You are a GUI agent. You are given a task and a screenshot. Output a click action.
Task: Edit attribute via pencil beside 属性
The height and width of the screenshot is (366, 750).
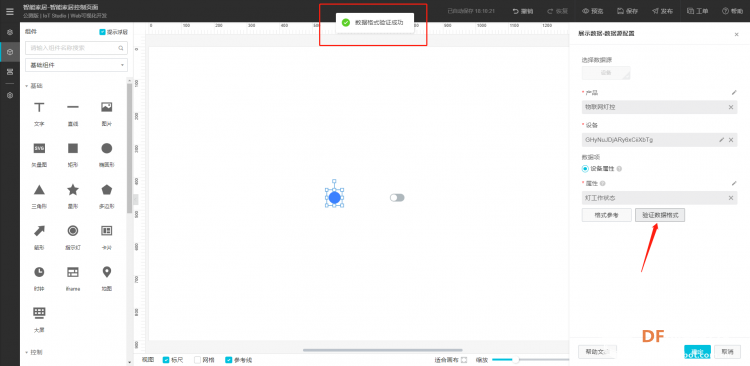[734, 183]
